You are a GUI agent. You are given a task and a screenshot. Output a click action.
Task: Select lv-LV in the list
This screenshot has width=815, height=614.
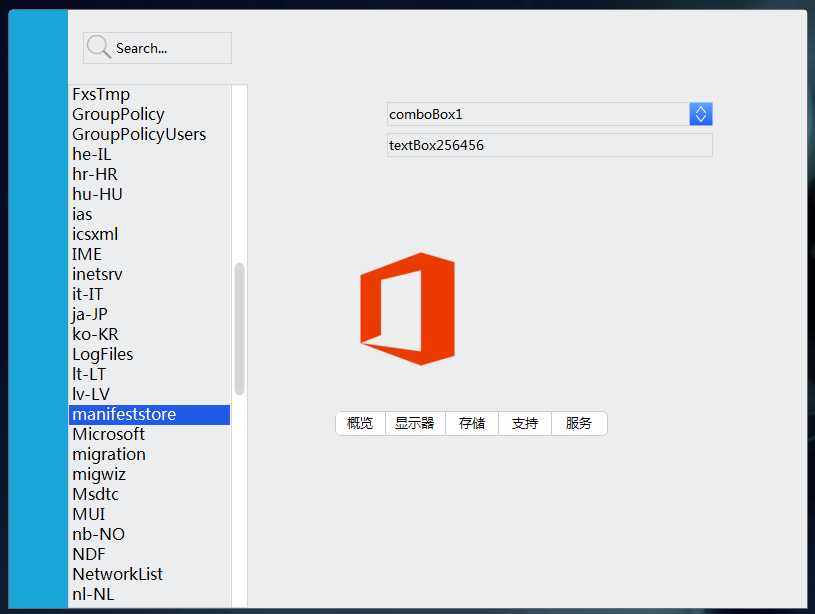coord(149,395)
